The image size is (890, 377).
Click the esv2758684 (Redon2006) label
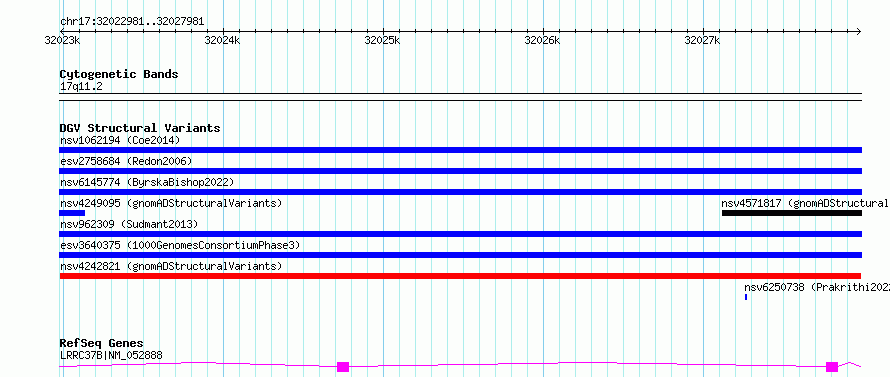click(126, 161)
